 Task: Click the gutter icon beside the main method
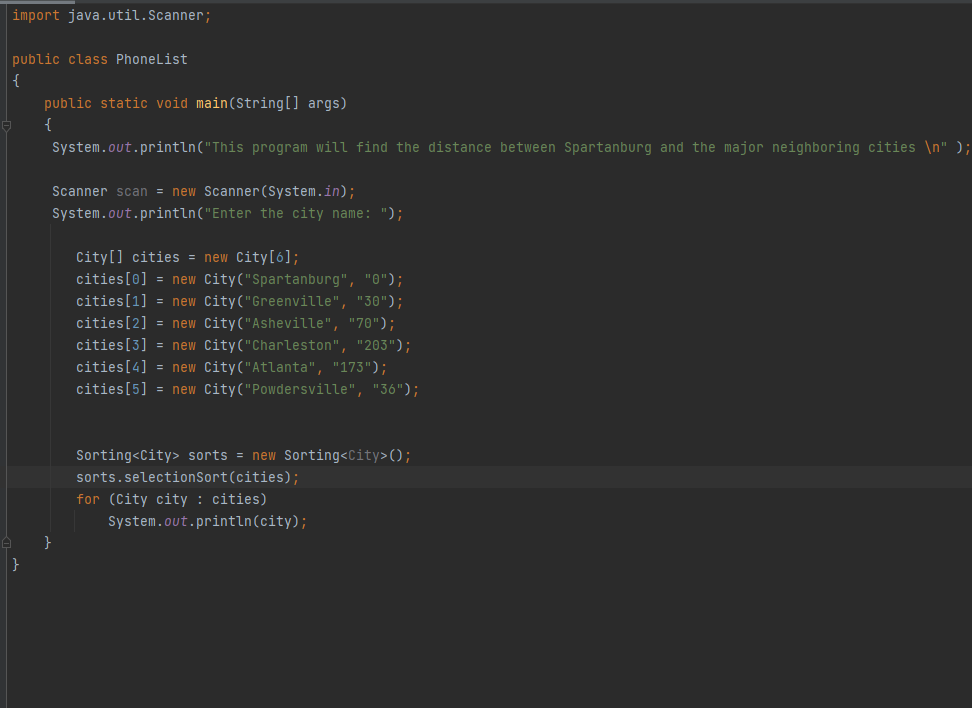tap(6, 125)
